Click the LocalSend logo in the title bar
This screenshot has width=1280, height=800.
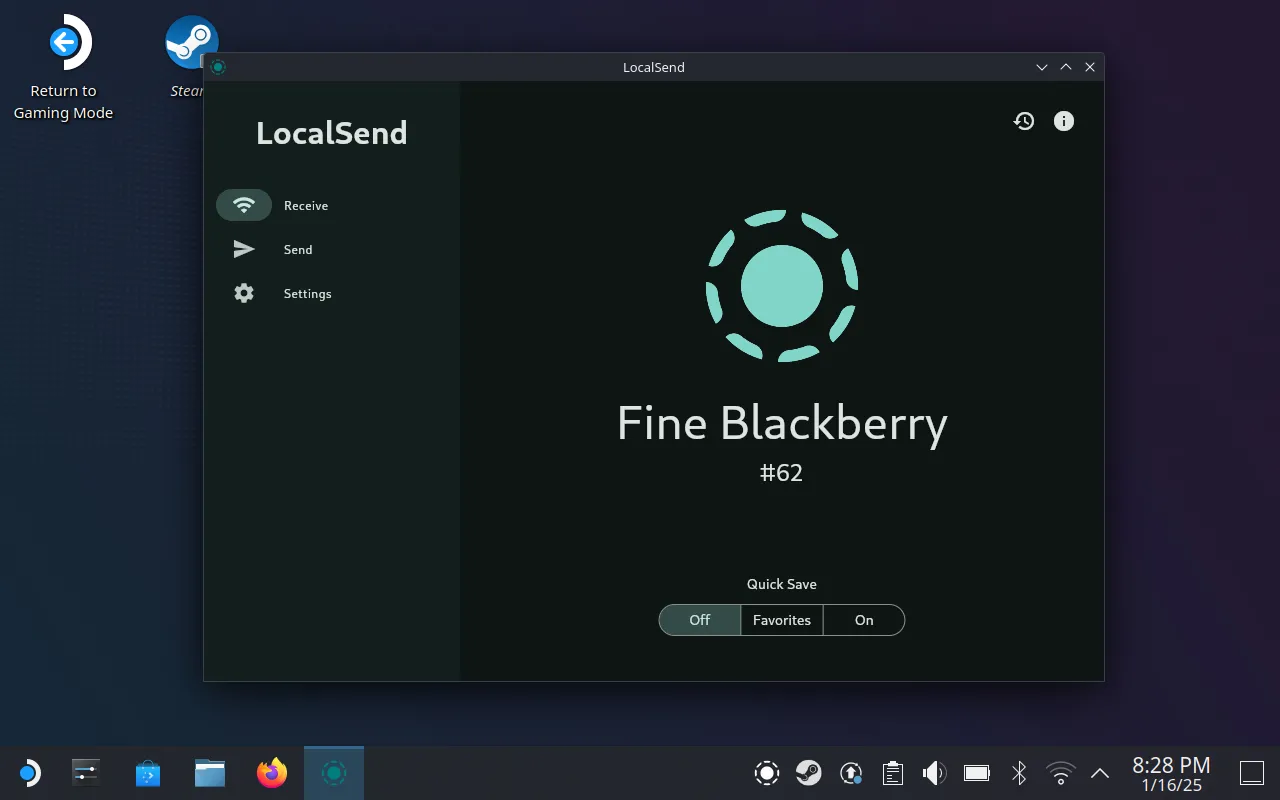pyautogui.click(x=218, y=67)
